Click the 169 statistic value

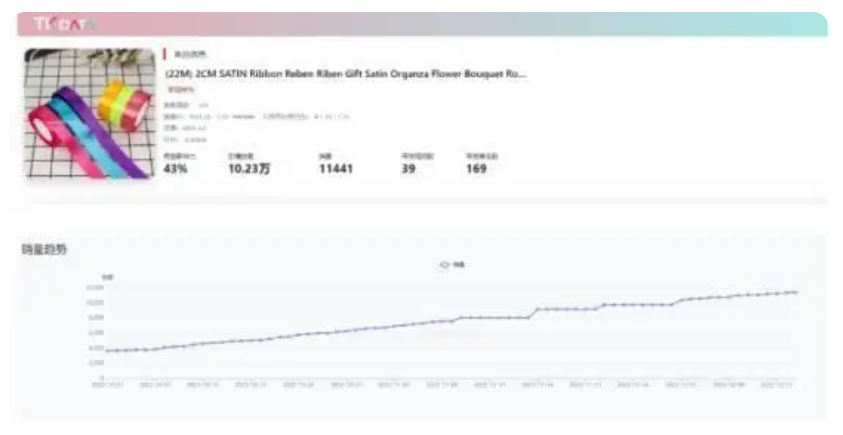pyautogui.click(x=476, y=169)
